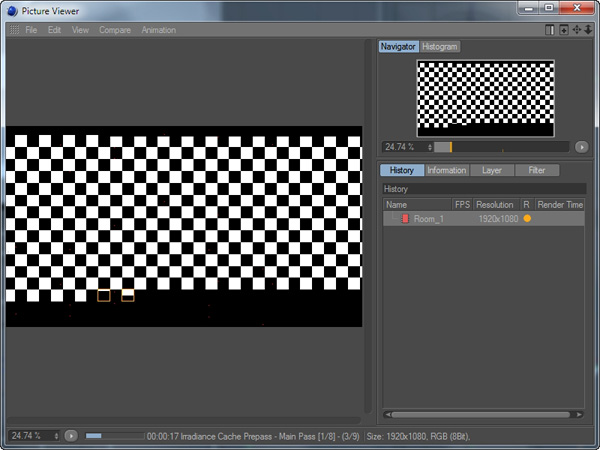Open the File menu
The image size is (600, 450).
point(31,30)
